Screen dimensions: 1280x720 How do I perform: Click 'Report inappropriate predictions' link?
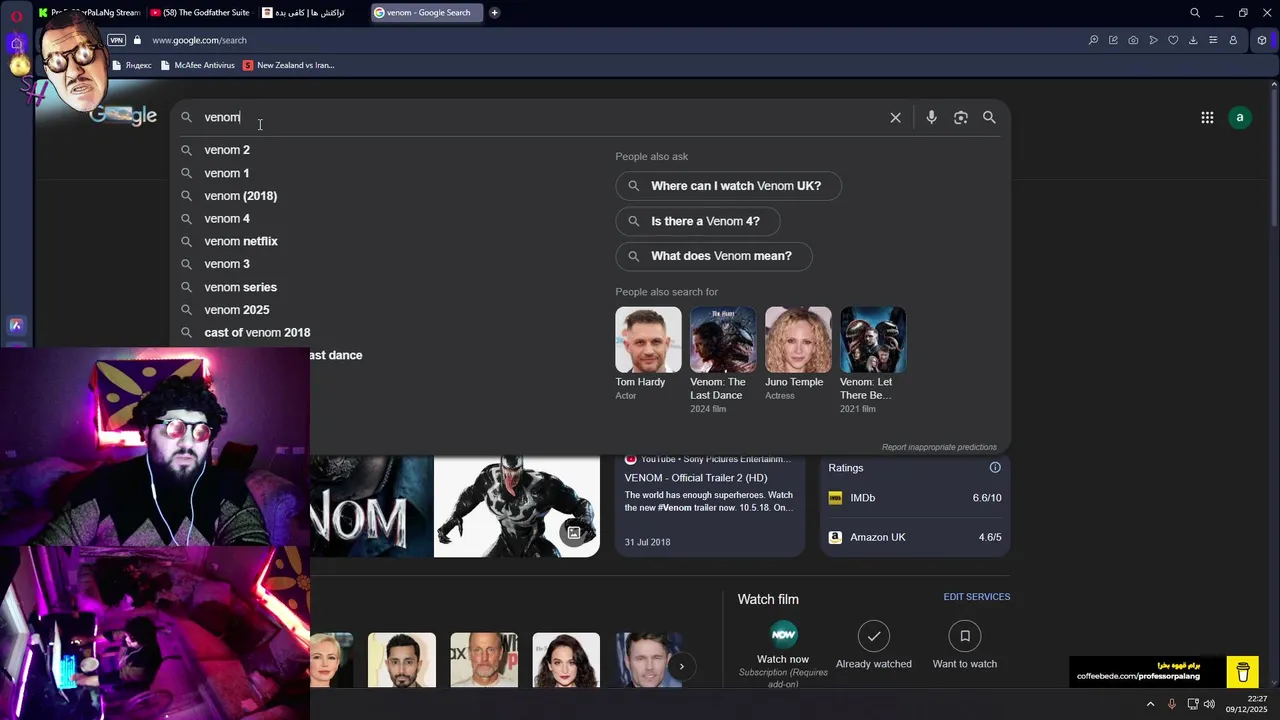[939, 447]
